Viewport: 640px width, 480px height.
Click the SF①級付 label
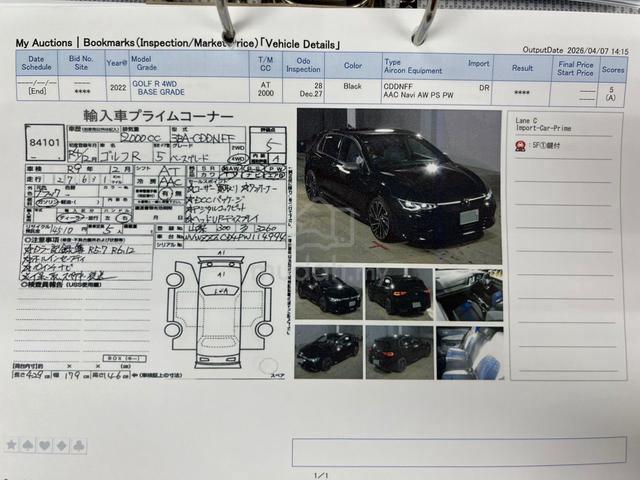click(x=545, y=145)
